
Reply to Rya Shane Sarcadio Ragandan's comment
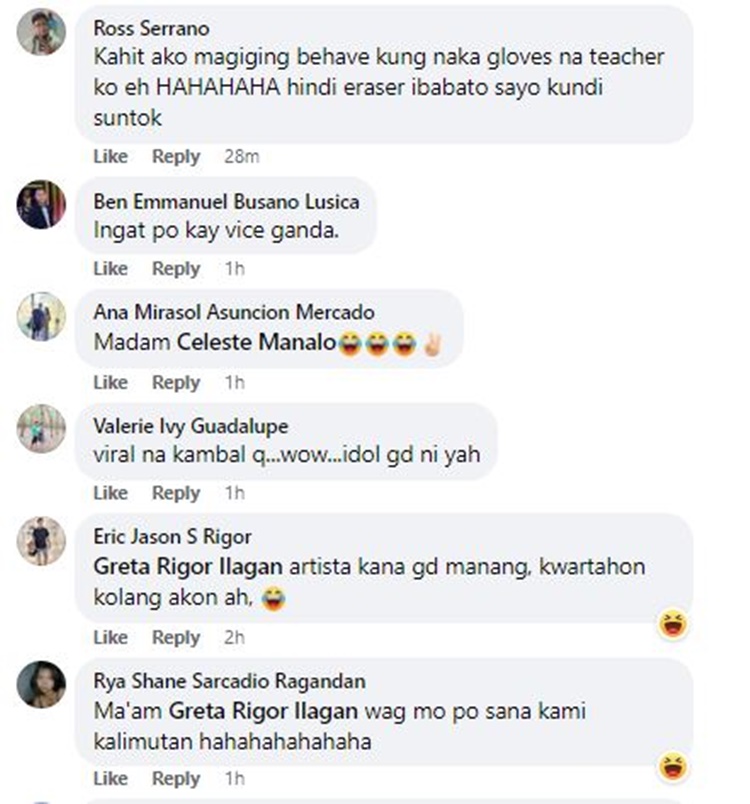tap(176, 779)
